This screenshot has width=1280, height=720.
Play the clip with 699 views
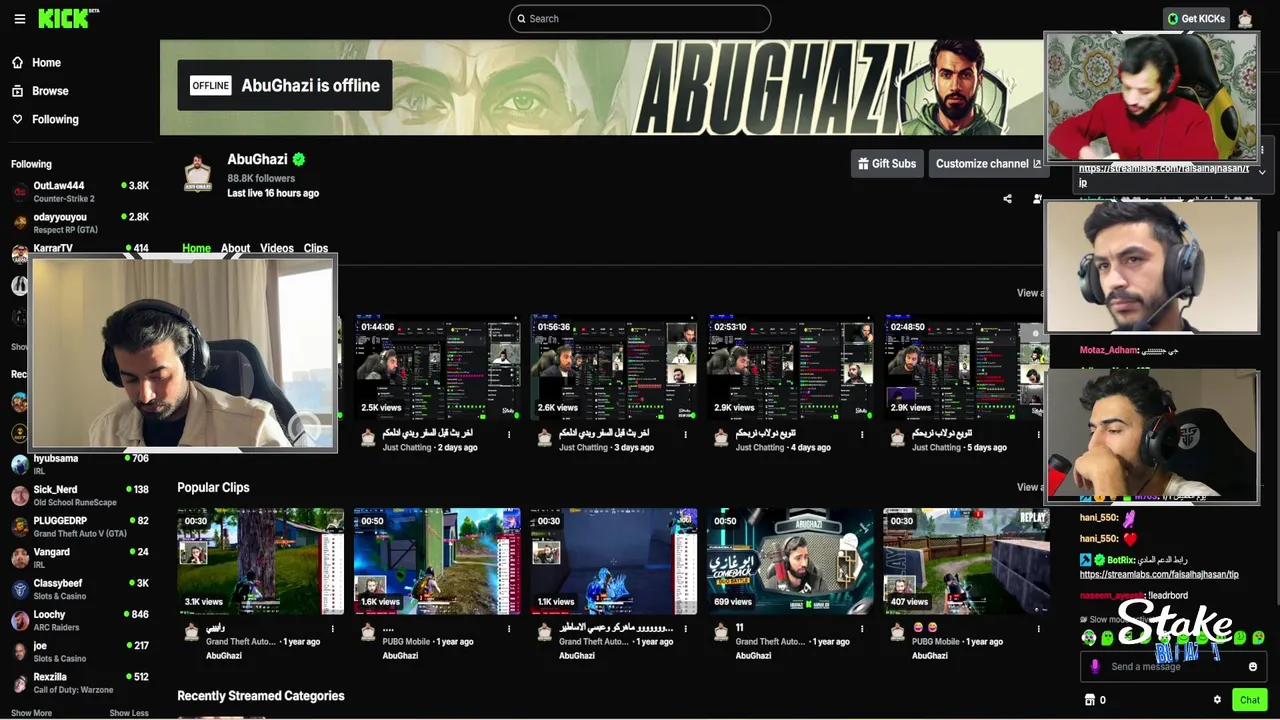tap(790, 561)
